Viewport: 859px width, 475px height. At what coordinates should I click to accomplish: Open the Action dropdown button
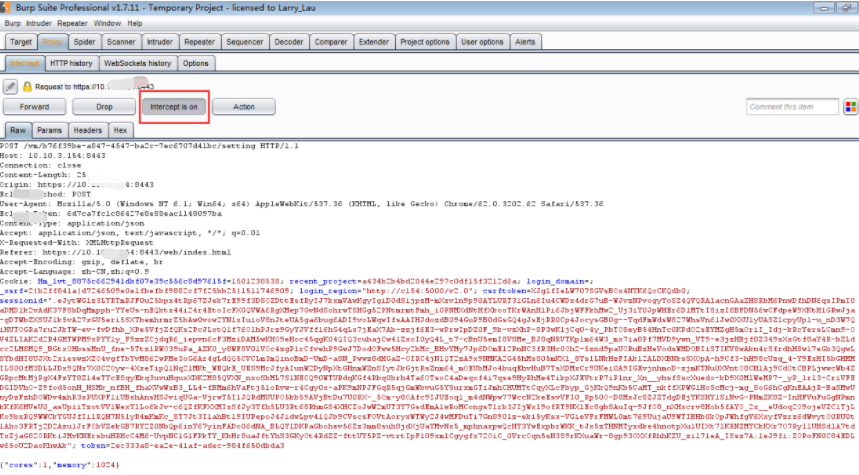tap(244, 107)
